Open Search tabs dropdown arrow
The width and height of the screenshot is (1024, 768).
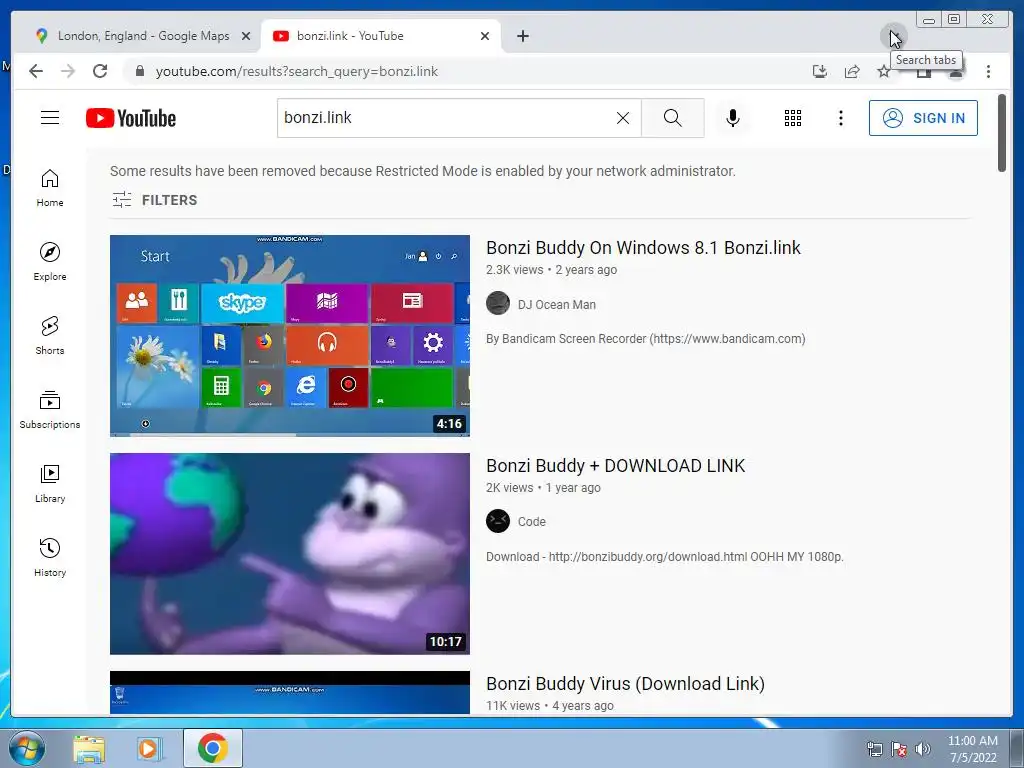pyautogui.click(x=893, y=36)
